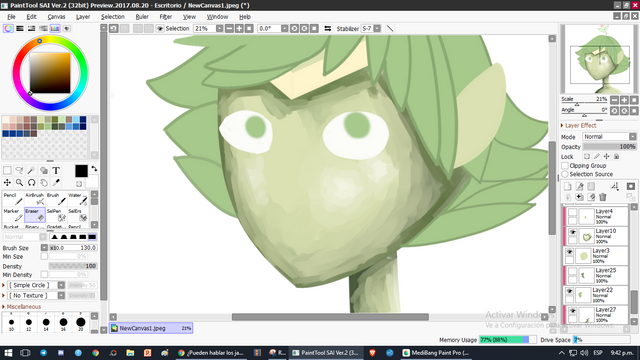Select the Rotate view tool

click(x=31, y=182)
